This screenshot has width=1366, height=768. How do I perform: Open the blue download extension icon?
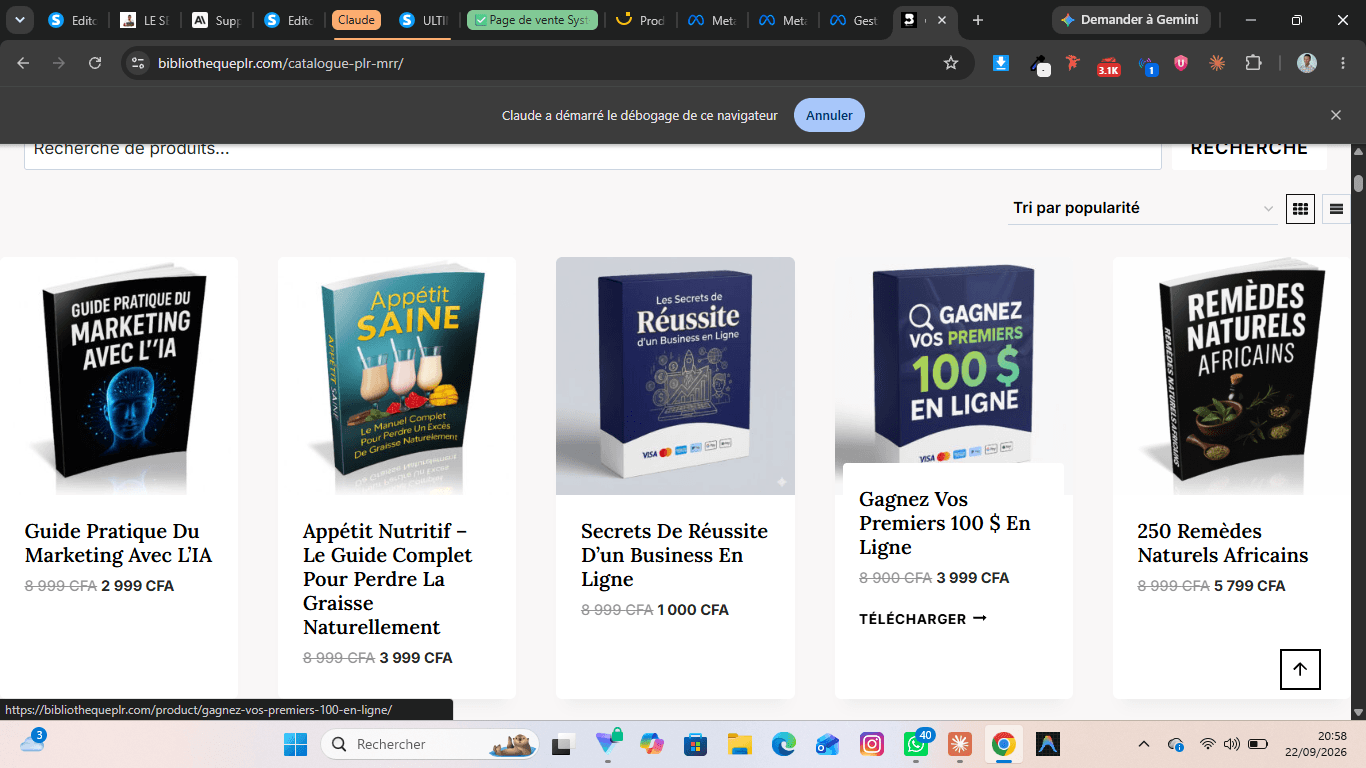(1001, 63)
